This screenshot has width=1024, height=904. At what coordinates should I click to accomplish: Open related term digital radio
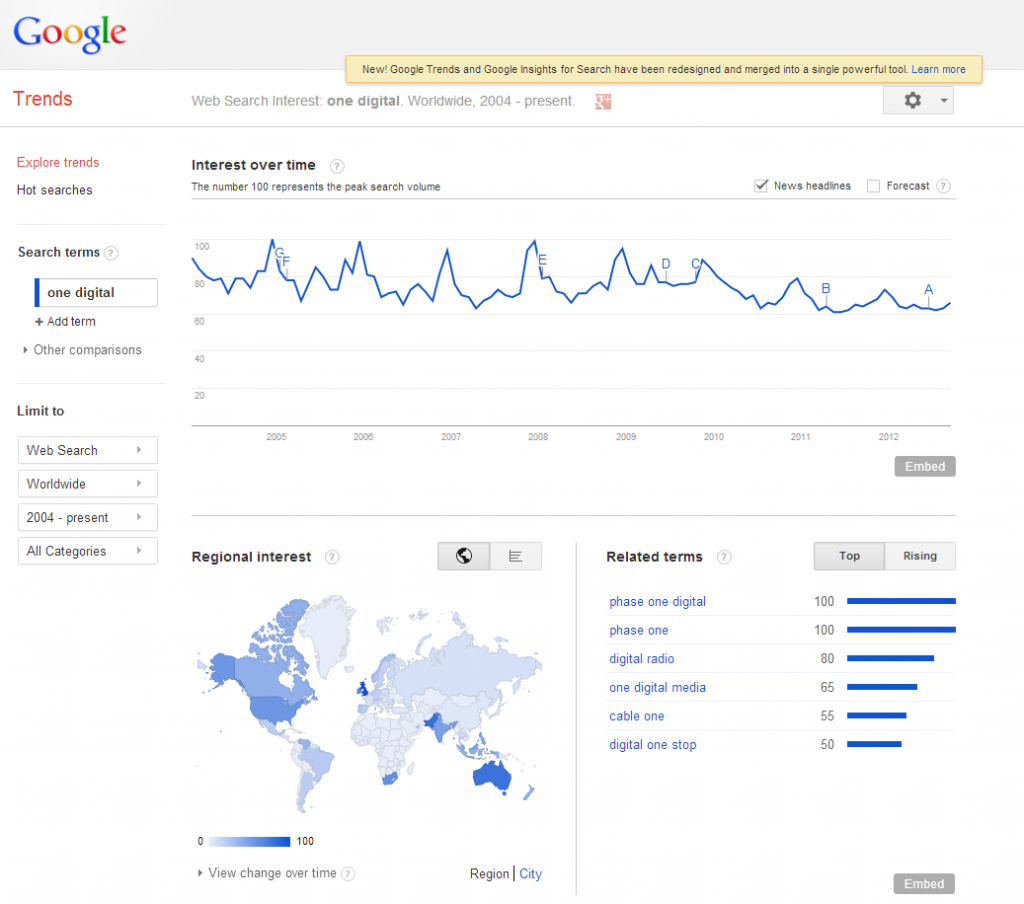[x=641, y=659]
